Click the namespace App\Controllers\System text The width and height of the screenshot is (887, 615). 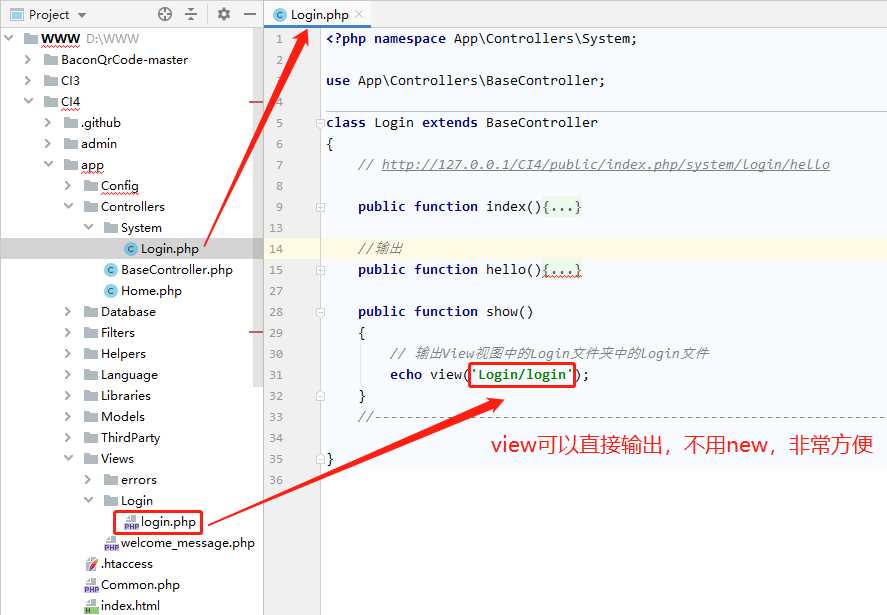(x=505, y=38)
